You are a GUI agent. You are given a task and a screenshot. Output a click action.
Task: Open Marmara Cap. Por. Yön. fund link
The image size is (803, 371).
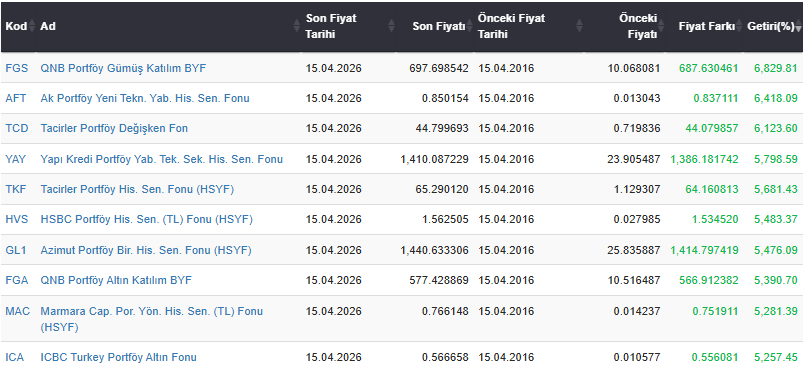152,319
